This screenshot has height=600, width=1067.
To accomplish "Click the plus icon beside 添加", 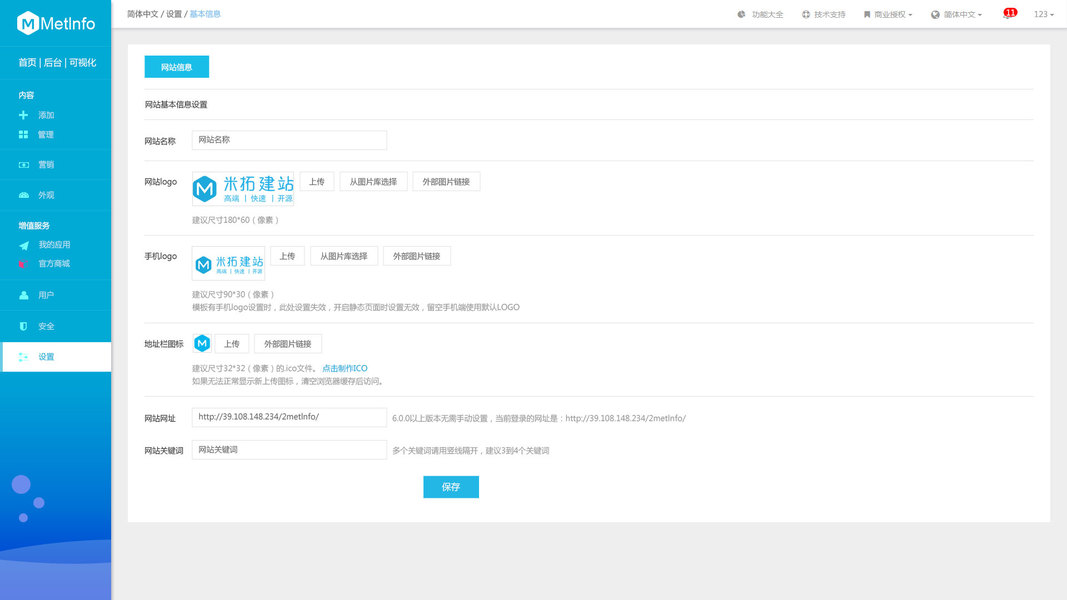I will click(x=24, y=115).
